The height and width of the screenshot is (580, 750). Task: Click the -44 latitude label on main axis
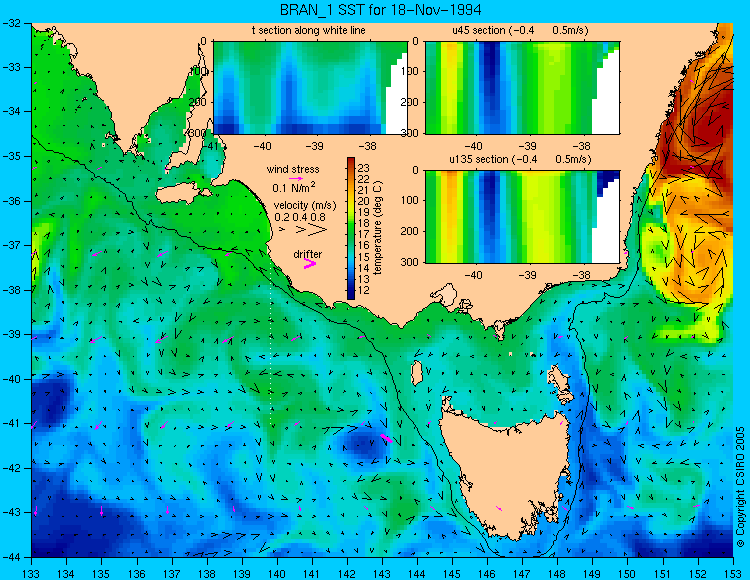pos(13,557)
